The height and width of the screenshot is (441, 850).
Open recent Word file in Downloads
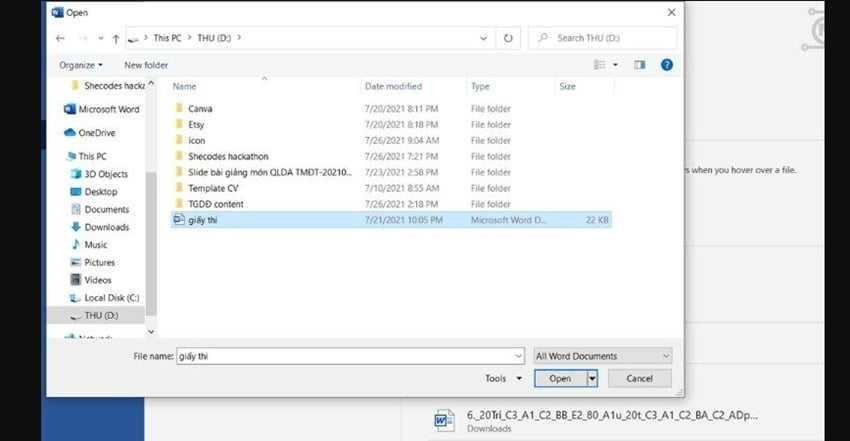pyautogui.click(x=596, y=421)
